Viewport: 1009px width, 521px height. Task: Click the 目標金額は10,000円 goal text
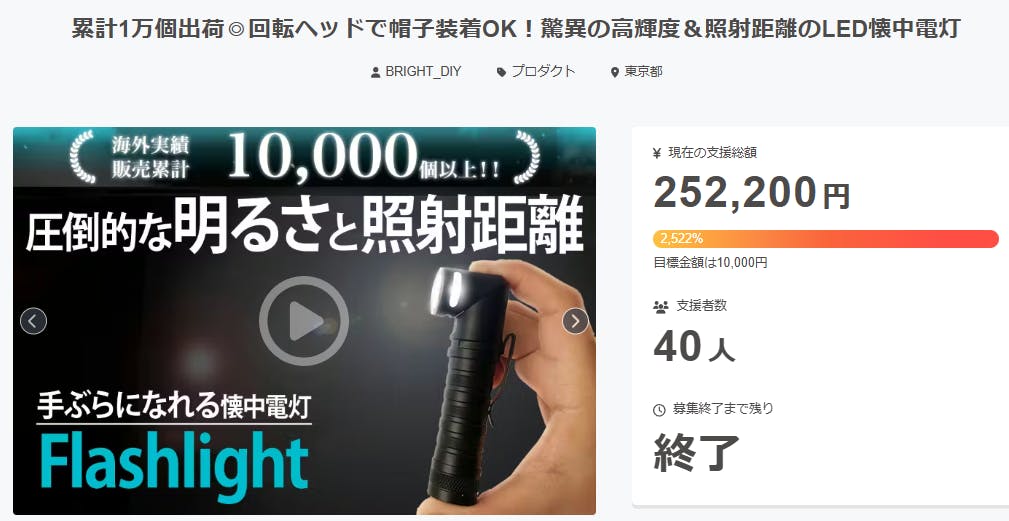710,262
